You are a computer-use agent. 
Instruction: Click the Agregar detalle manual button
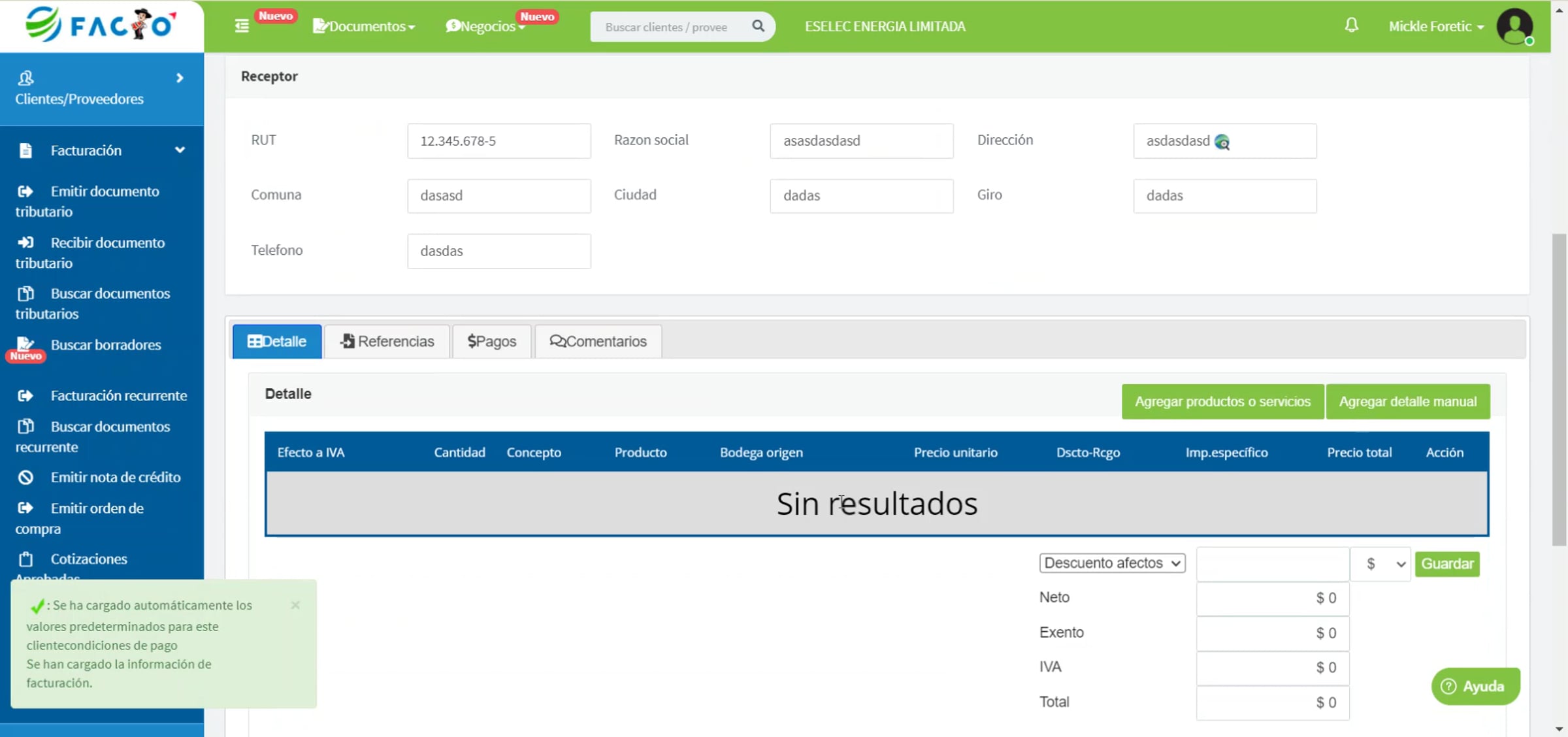coord(1407,402)
